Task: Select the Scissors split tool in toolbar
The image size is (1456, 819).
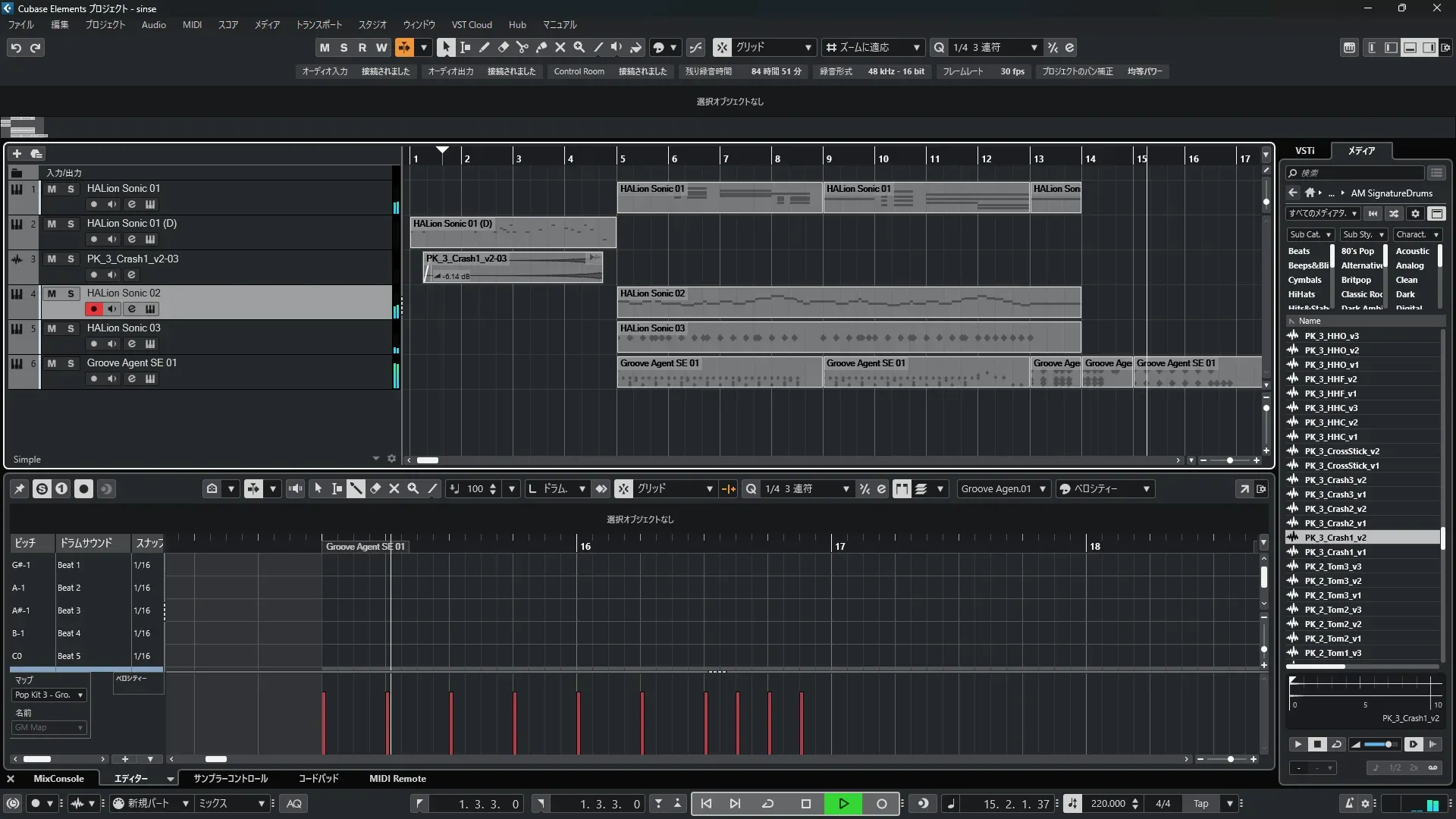Action: 522,47
